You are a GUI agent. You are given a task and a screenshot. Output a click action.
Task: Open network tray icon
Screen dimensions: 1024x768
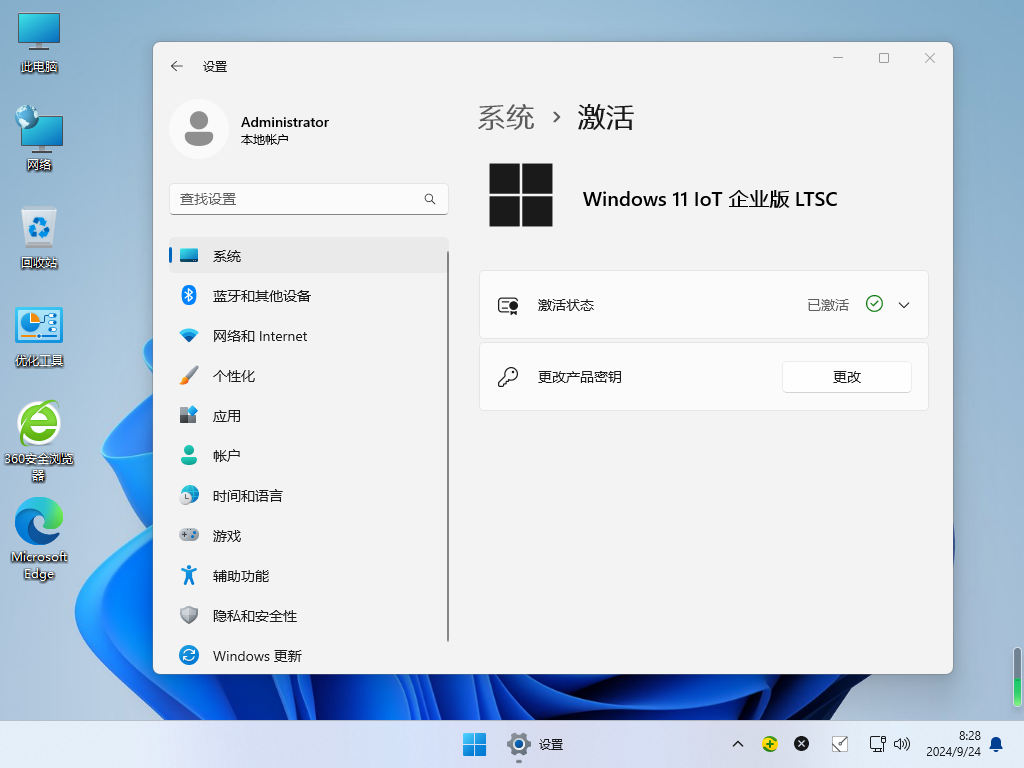[877, 744]
